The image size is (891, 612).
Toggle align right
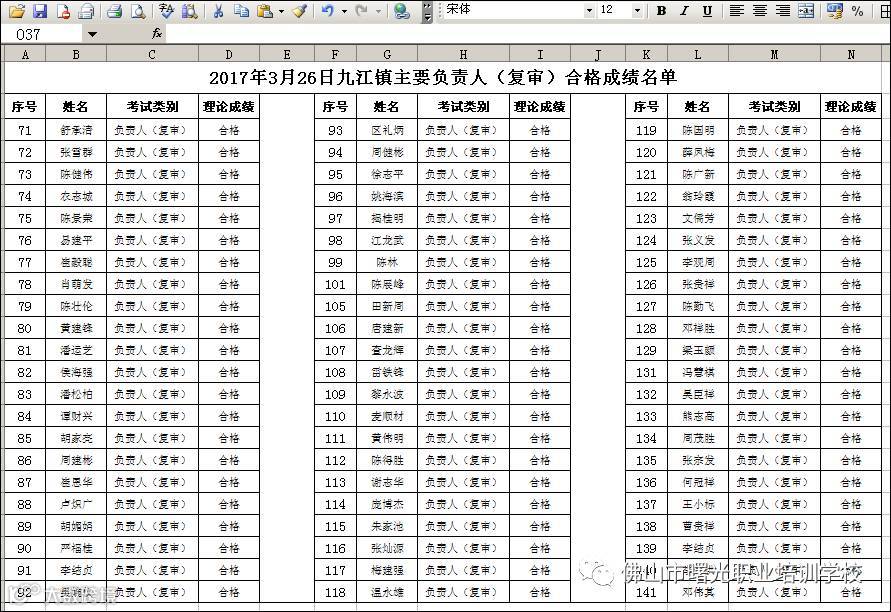pyautogui.click(x=783, y=10)
